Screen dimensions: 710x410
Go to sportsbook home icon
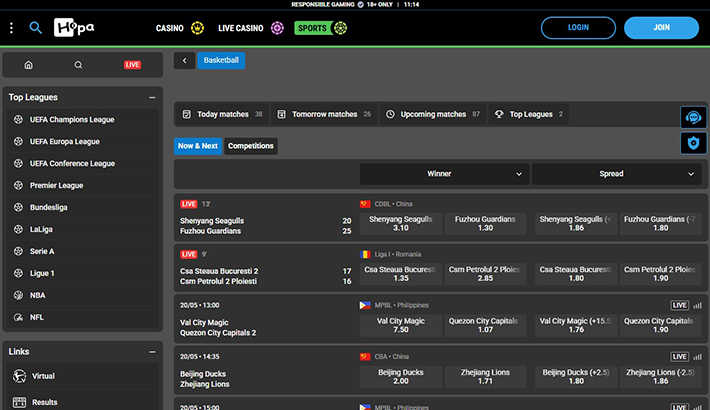point(29,65)
